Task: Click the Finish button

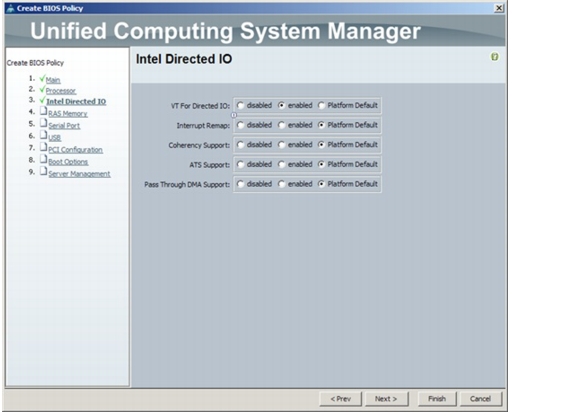Action: click(437, 399)
